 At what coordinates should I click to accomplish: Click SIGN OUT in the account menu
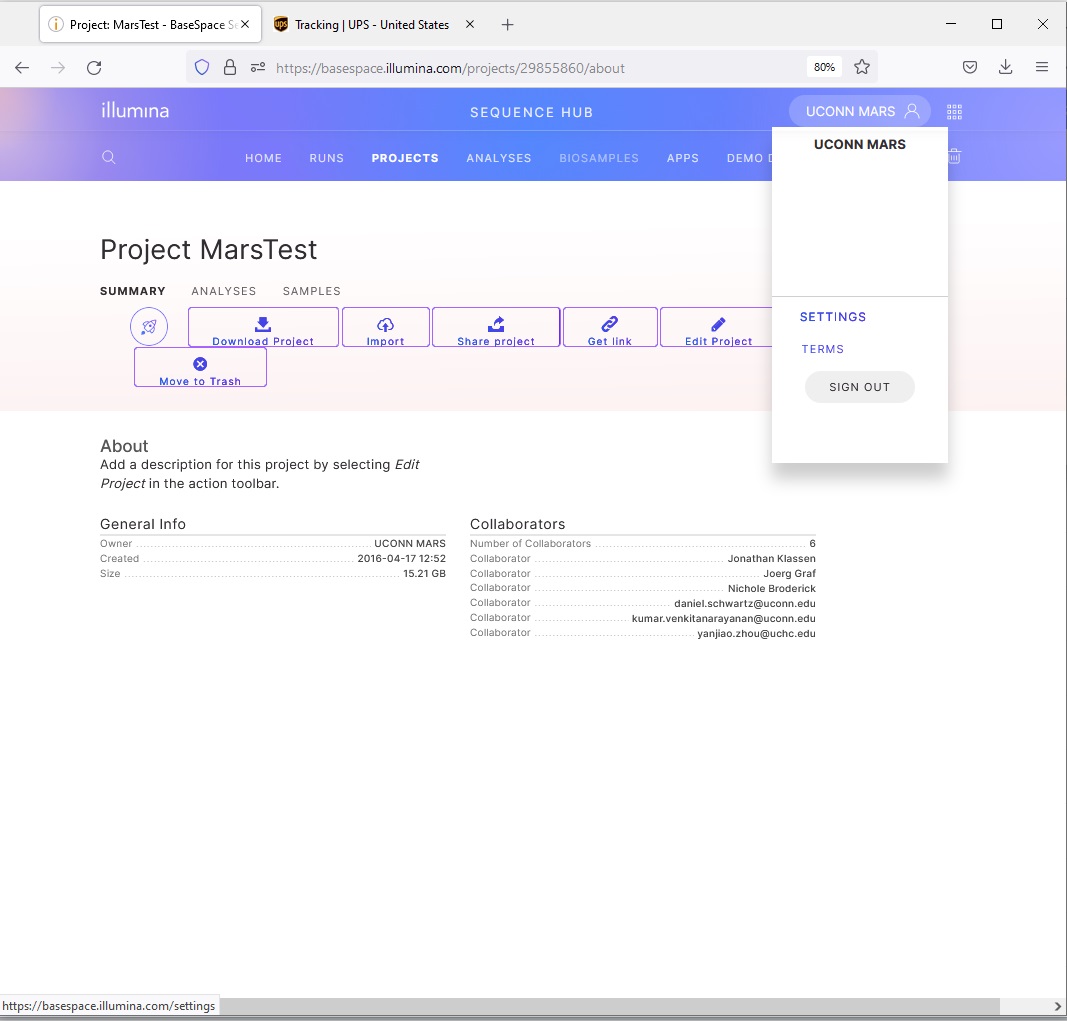[x=859, y=387]
